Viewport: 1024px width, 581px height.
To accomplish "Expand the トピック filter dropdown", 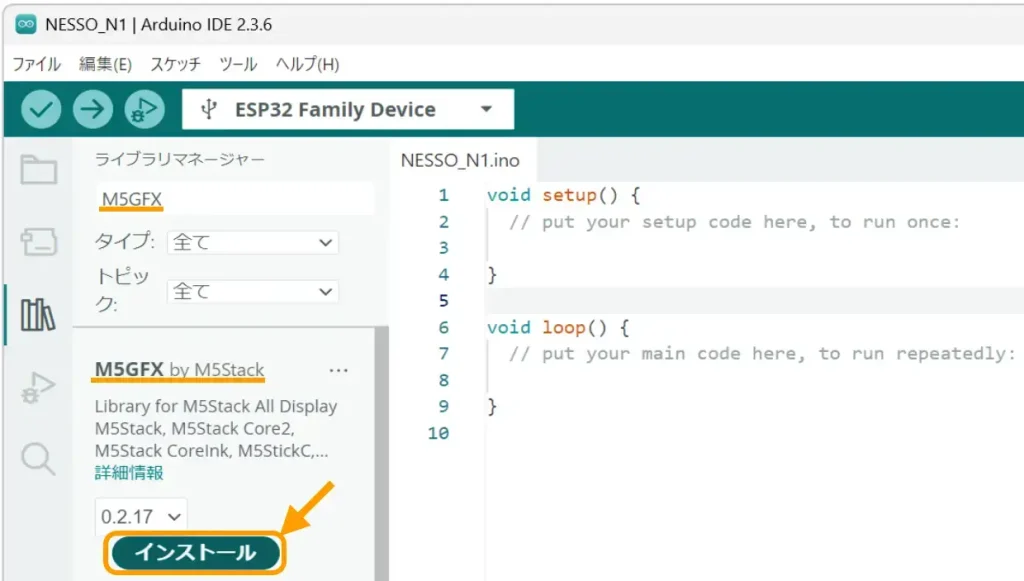I will [252, 292].
